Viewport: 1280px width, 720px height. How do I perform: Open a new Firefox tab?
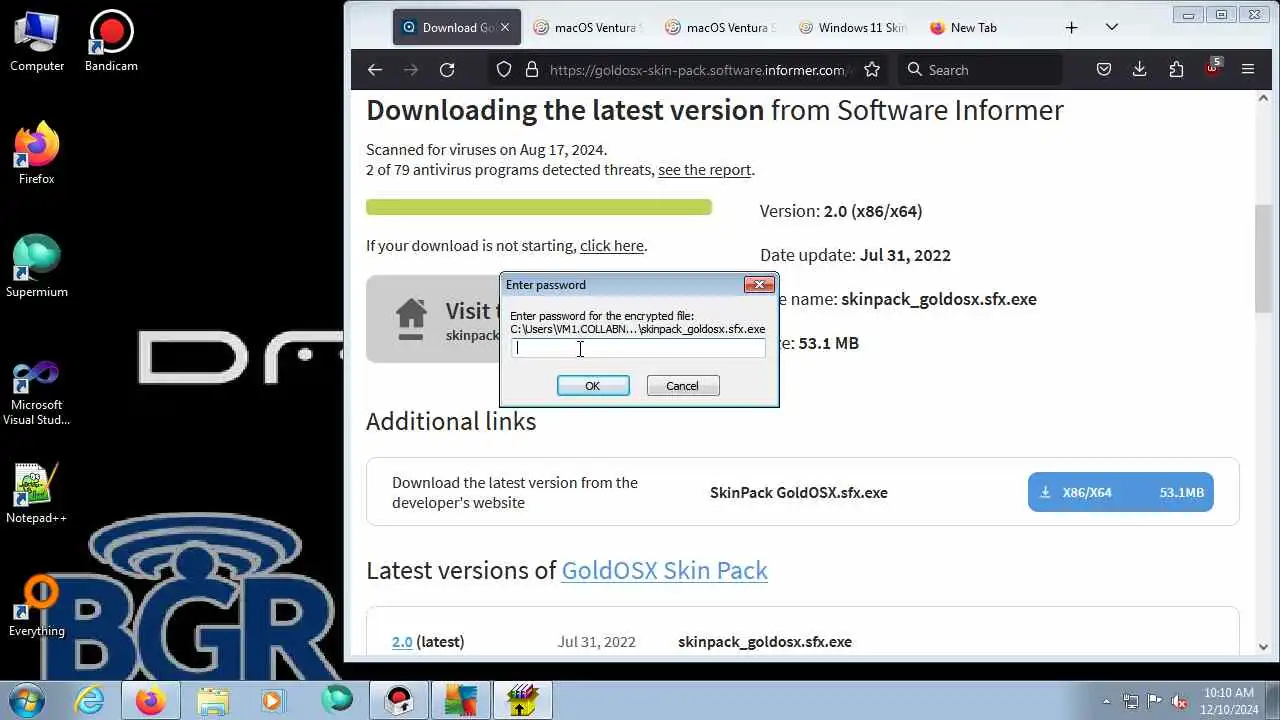[x=1071, y=28]
